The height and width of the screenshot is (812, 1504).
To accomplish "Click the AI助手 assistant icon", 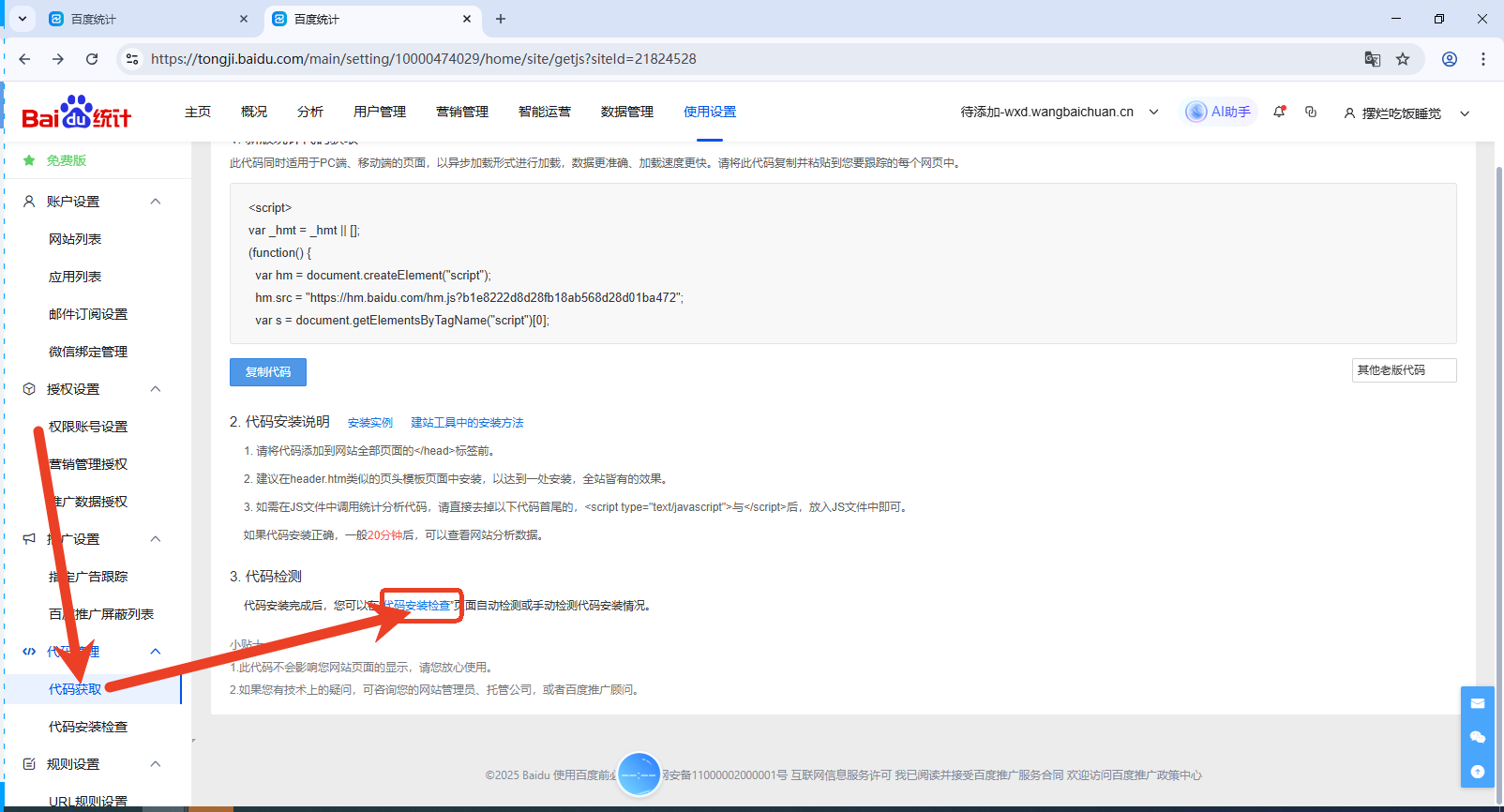I will 1218,112.
